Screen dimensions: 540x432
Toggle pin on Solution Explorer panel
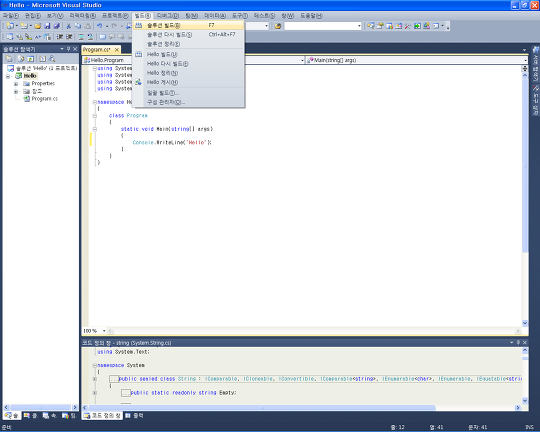pos(69,49)
